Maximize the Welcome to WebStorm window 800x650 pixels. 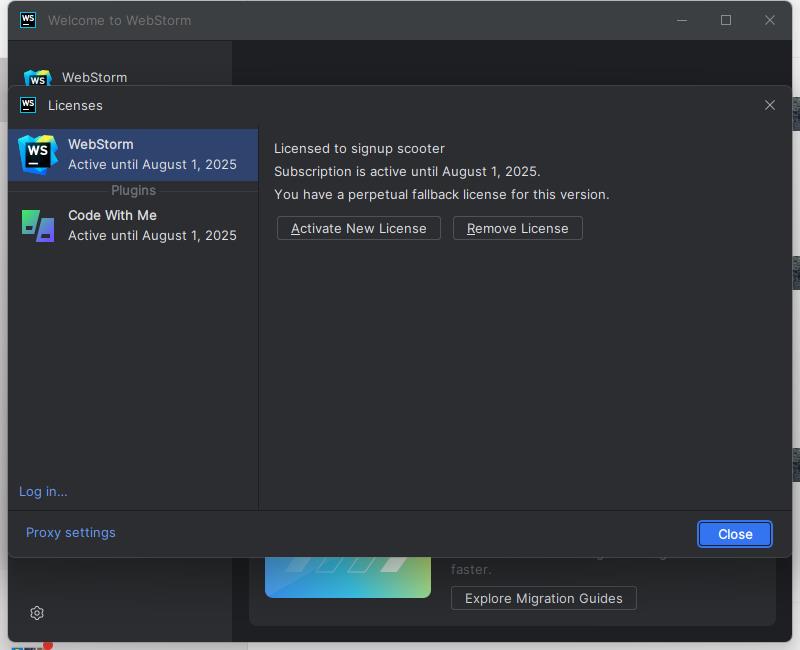[x=726, y=20]
